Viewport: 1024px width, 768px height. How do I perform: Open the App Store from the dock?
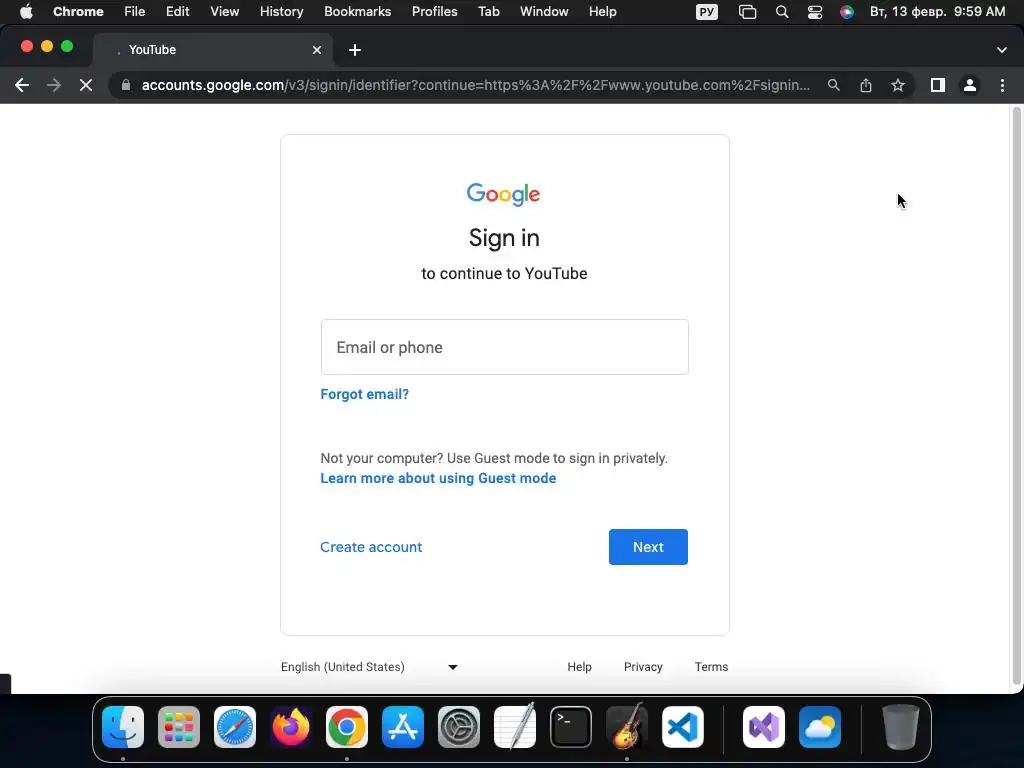[403, 727]
